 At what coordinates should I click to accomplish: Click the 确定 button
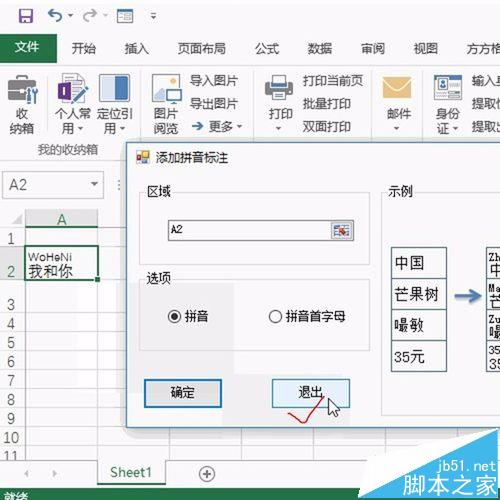tap(183, 393)
